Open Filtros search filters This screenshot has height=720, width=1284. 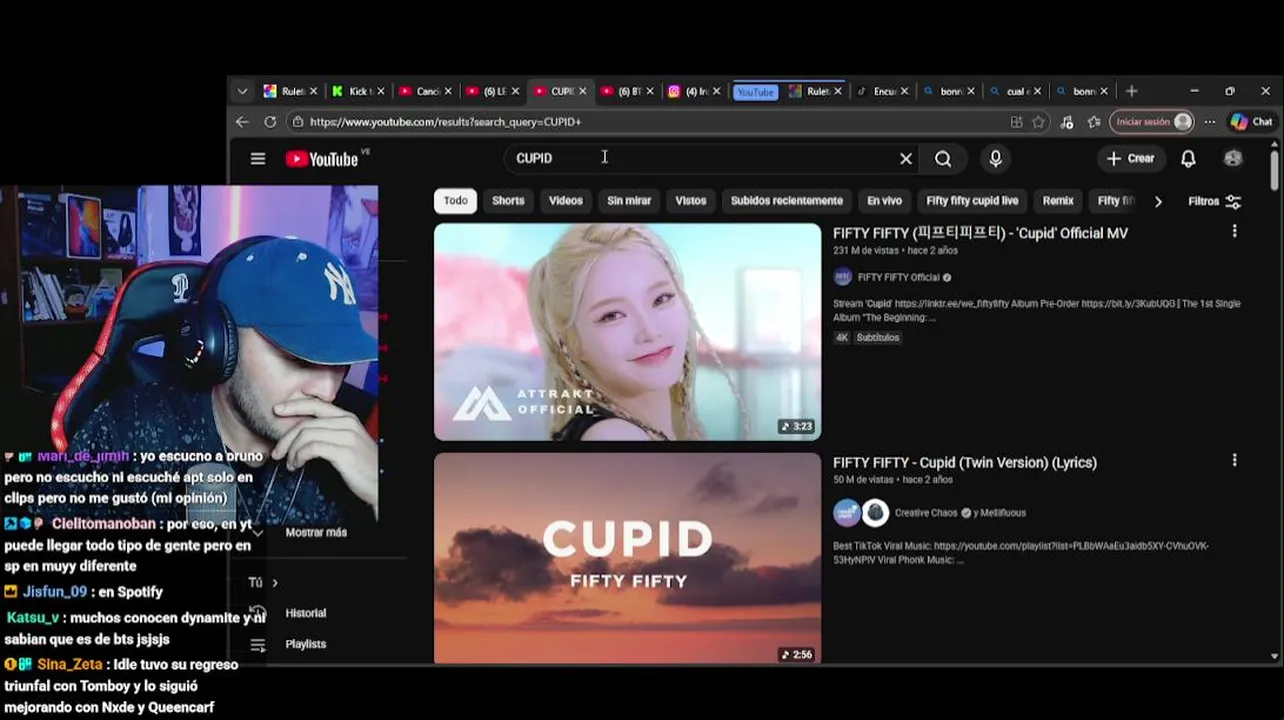pos(1214,201)
